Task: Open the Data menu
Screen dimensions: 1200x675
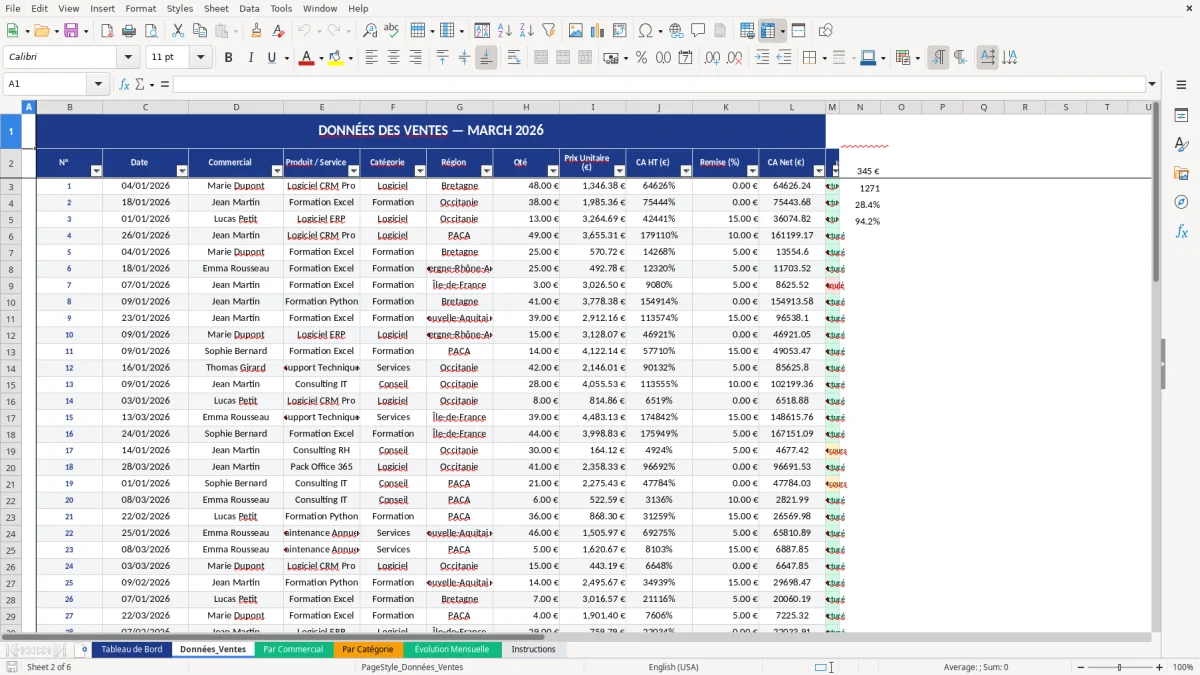Action: pos(248,8)
